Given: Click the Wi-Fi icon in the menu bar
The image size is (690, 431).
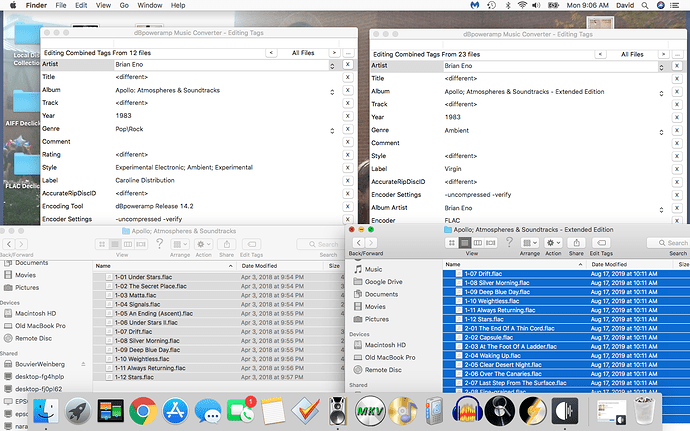Looking at the screenshot, I should tap(522, 5).
